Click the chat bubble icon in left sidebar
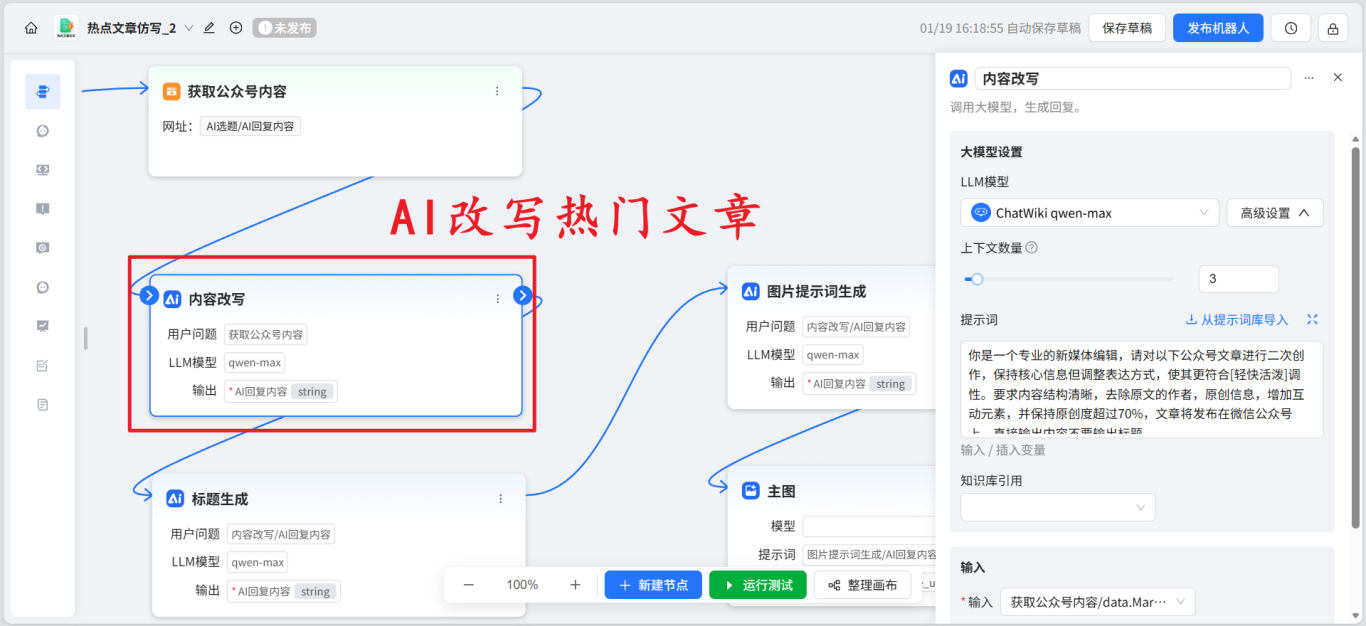1366x626 pixels. [x=42, y=130]
